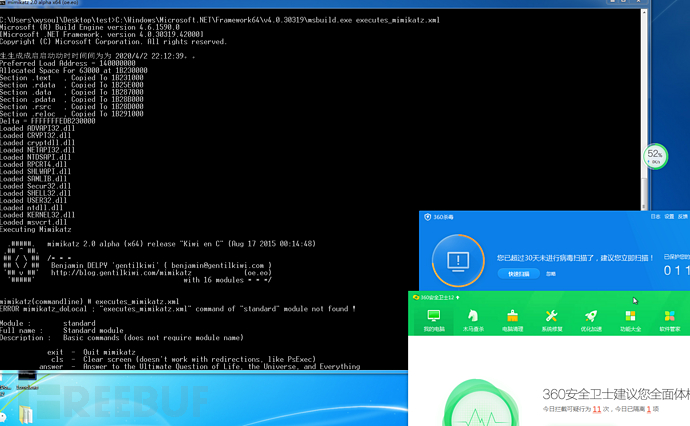Click the isolated count 1 link
690x426 pixels.
(648, 409)
